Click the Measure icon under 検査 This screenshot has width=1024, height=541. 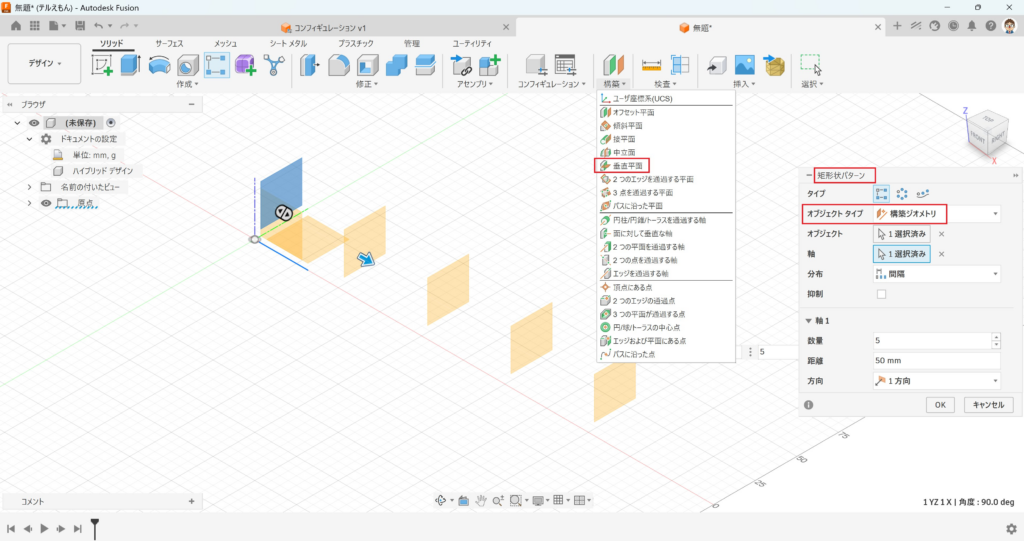[x=652, y=65]
